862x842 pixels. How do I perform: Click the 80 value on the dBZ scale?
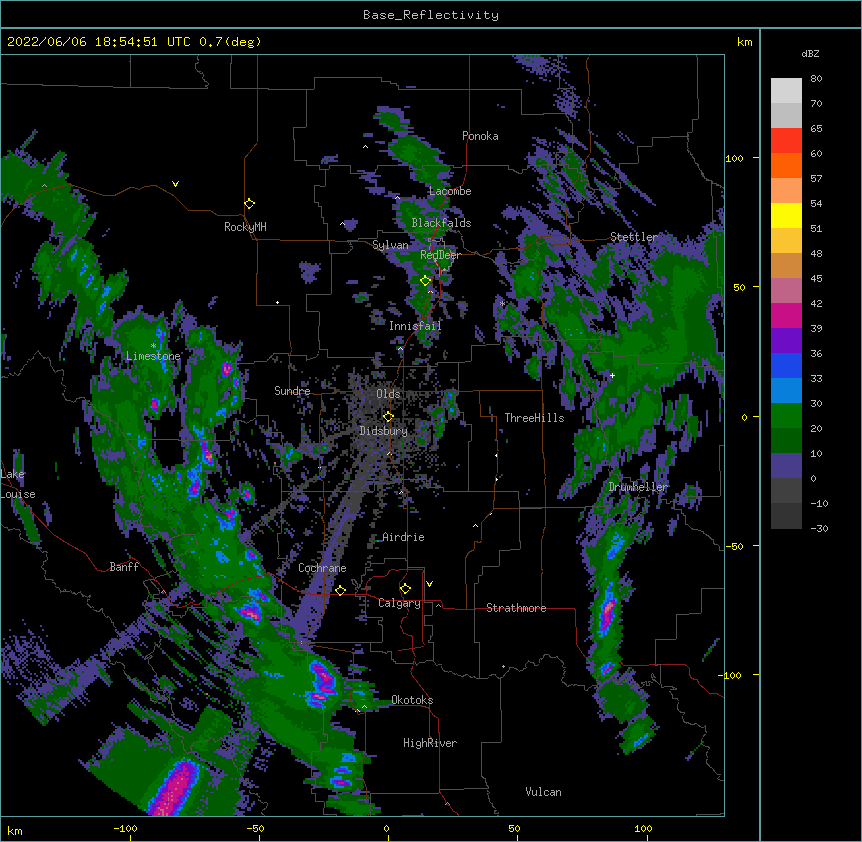point(816,79)
